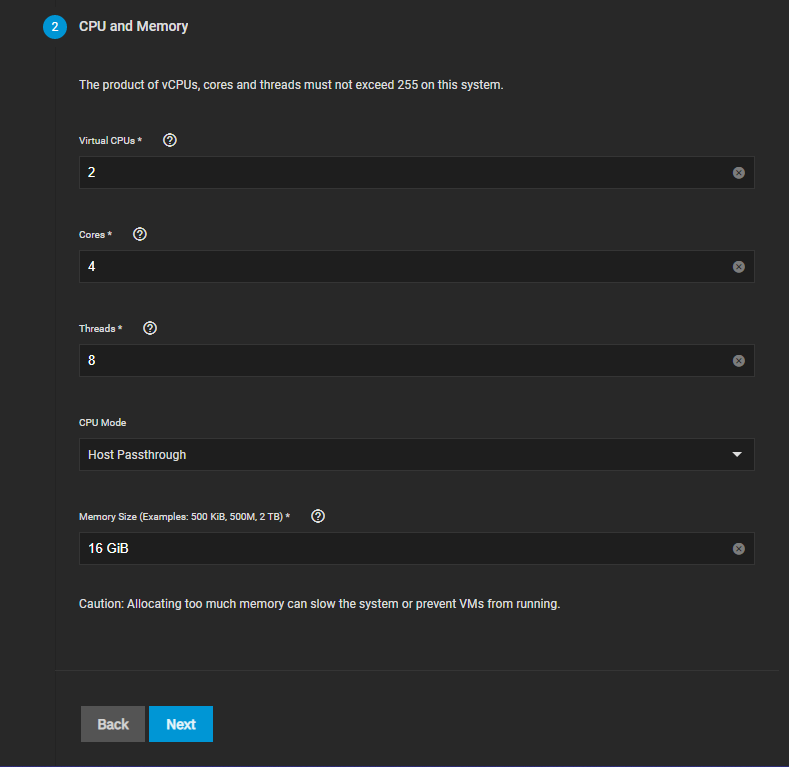View help for Memory Size field

[x=318, y=516]
